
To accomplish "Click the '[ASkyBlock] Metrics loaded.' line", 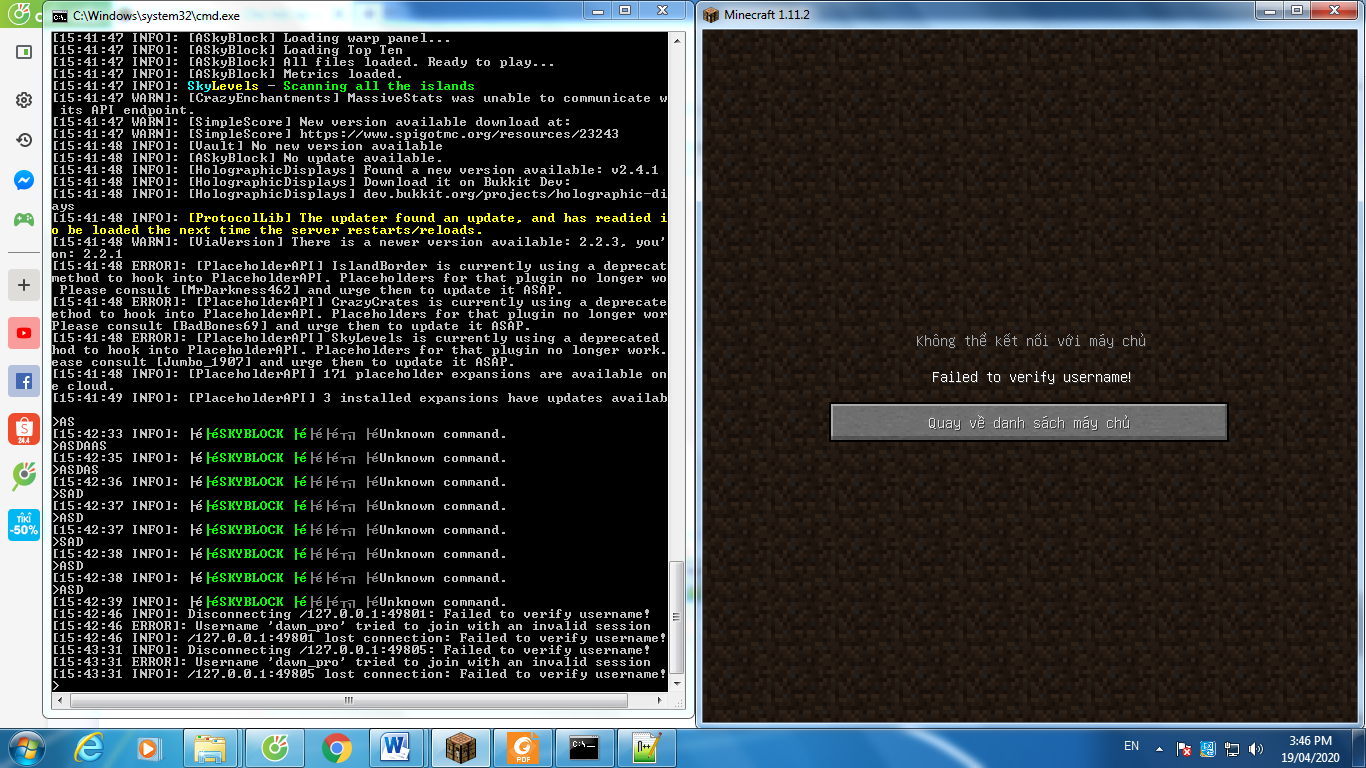I will pyautogui.click(x=227, y=74).
